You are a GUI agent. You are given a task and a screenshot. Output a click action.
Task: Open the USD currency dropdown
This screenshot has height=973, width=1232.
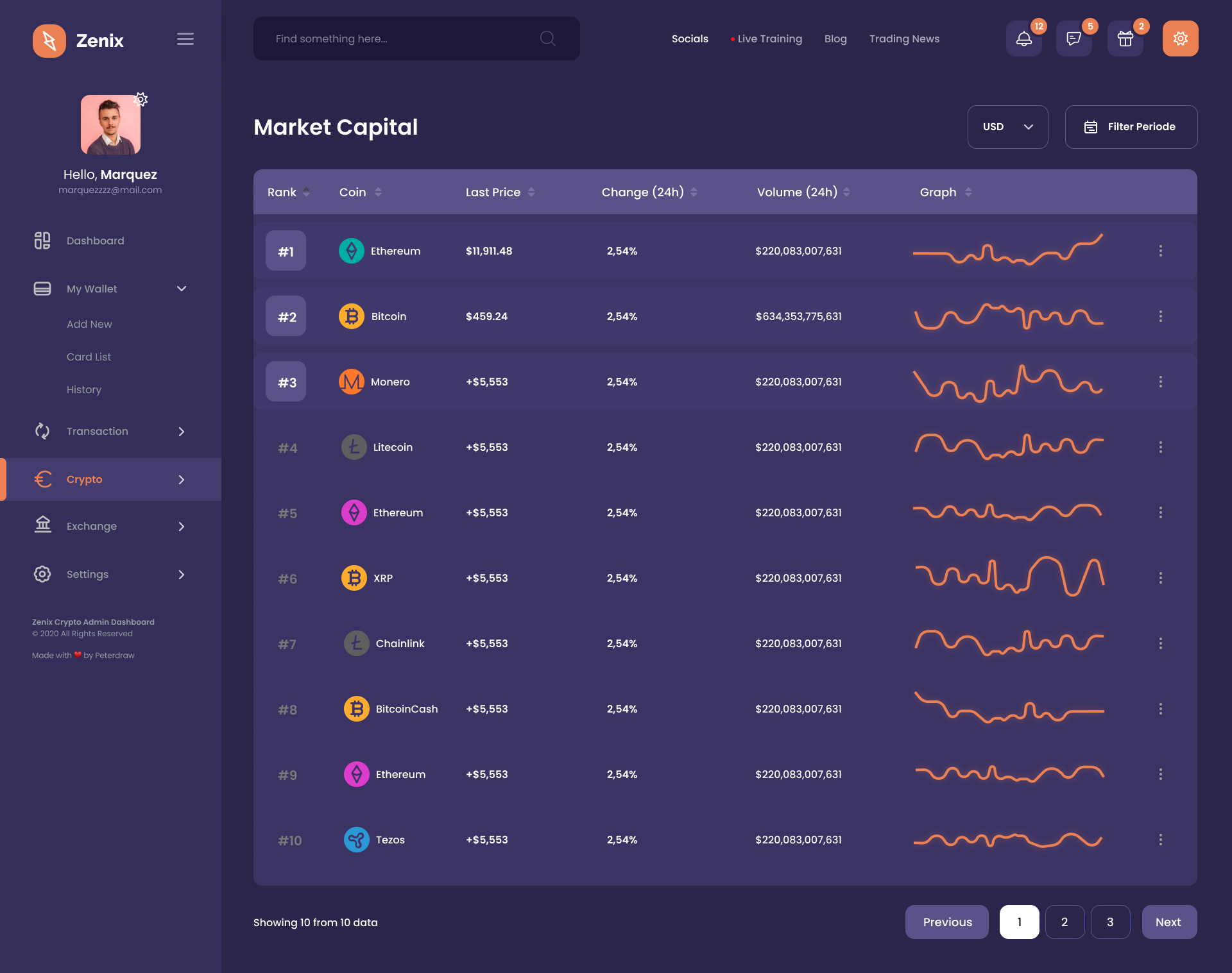pyautogui.click(x=1007, y=126)
